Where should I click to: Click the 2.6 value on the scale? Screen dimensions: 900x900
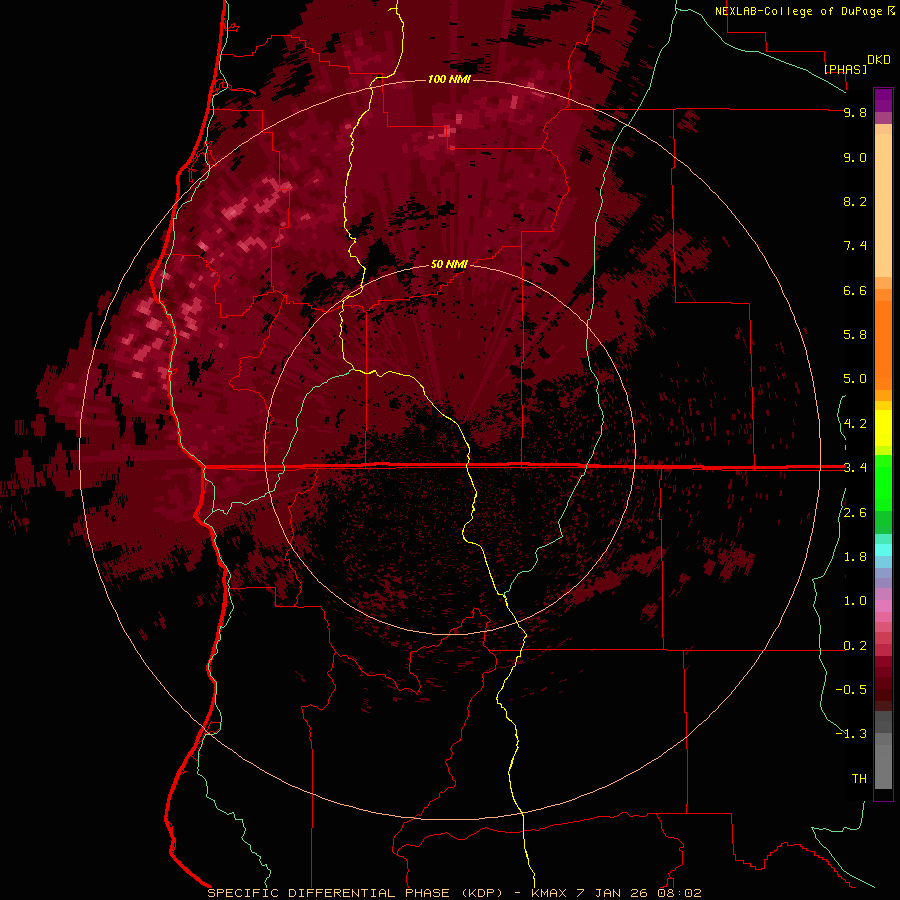[855, 513]
